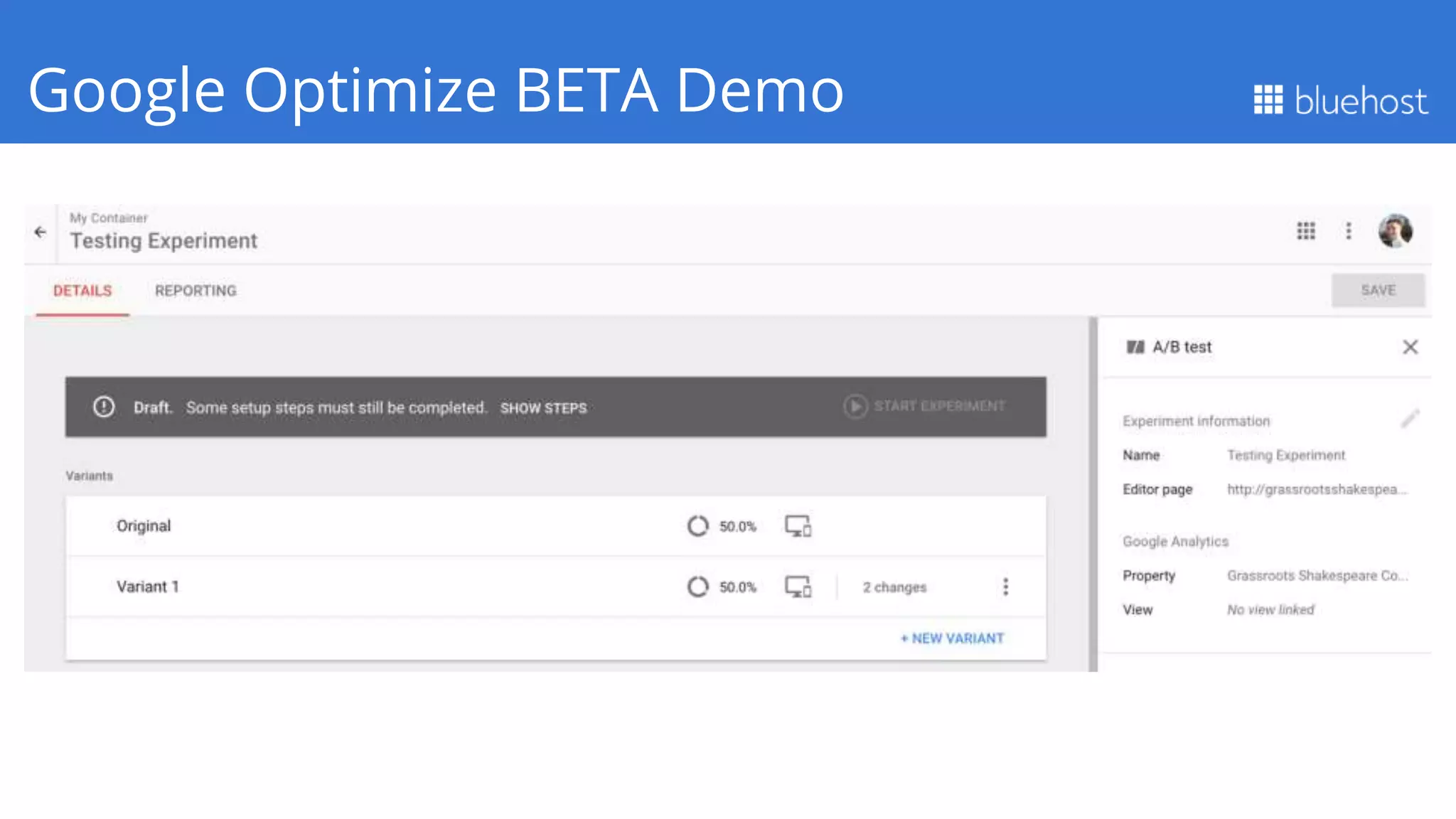Click the back arrow beside Testing Experiment
Screen dimensions: 1456x819
(41, 232)
